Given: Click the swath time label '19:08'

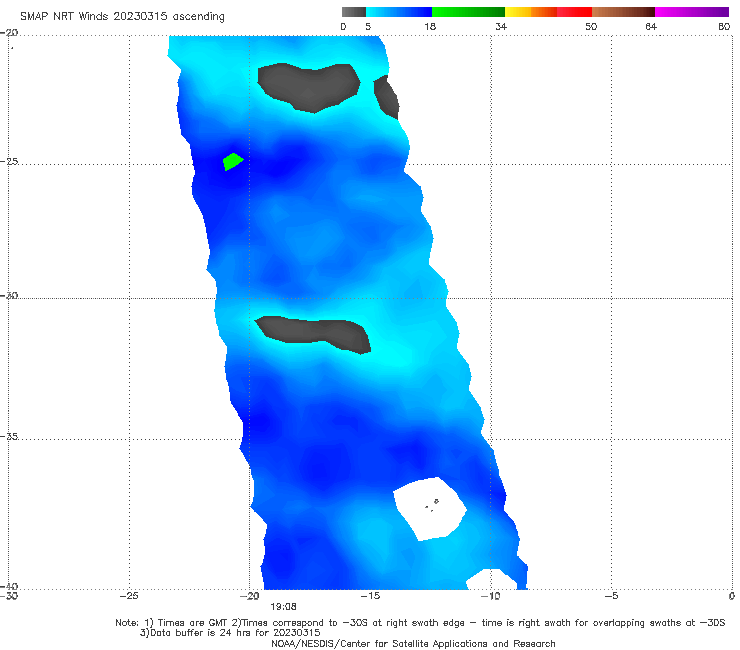Looking at the screenshot, I should point(283,607).
